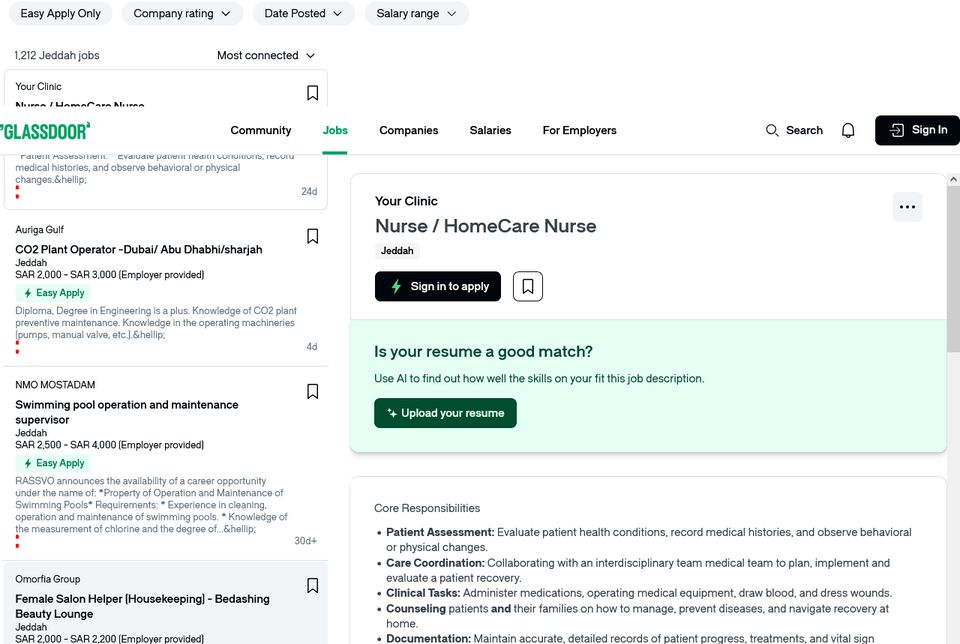Open the Jobs tab
The width and height of the screenshot is (960, 644).
(335, 130)
